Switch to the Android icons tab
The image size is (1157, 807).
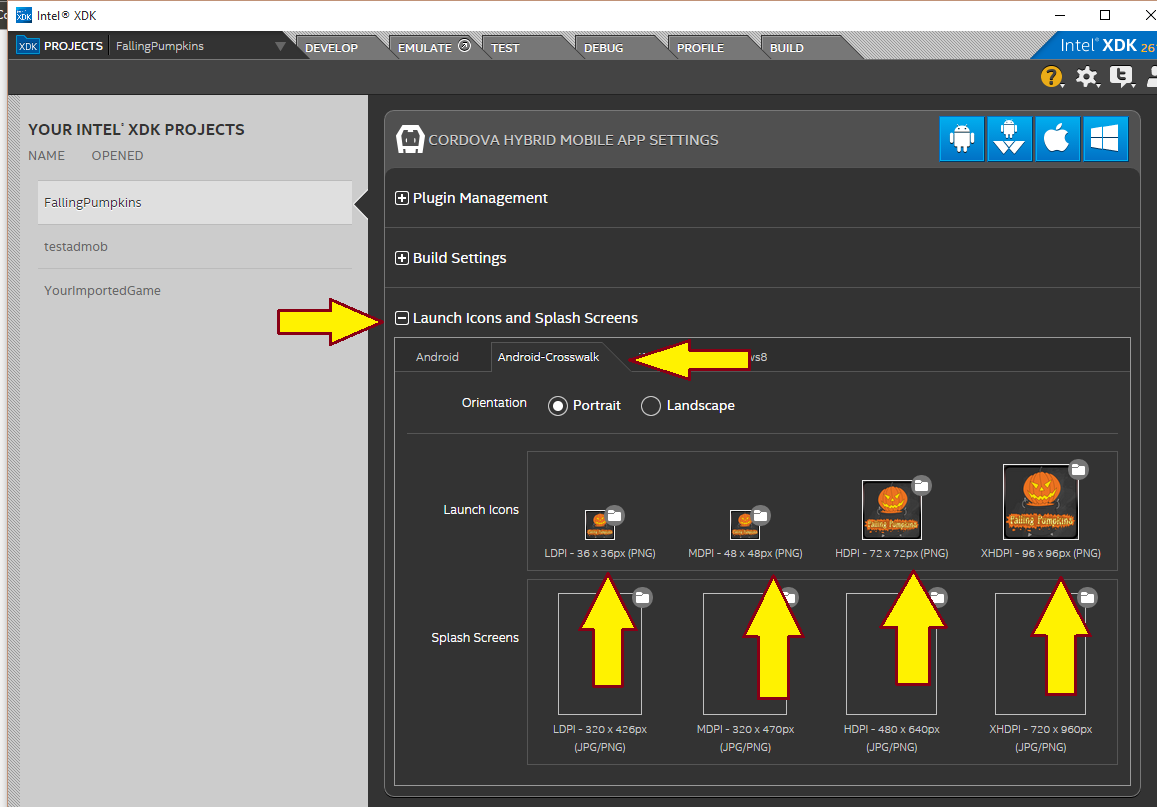[x=437, y=357]
